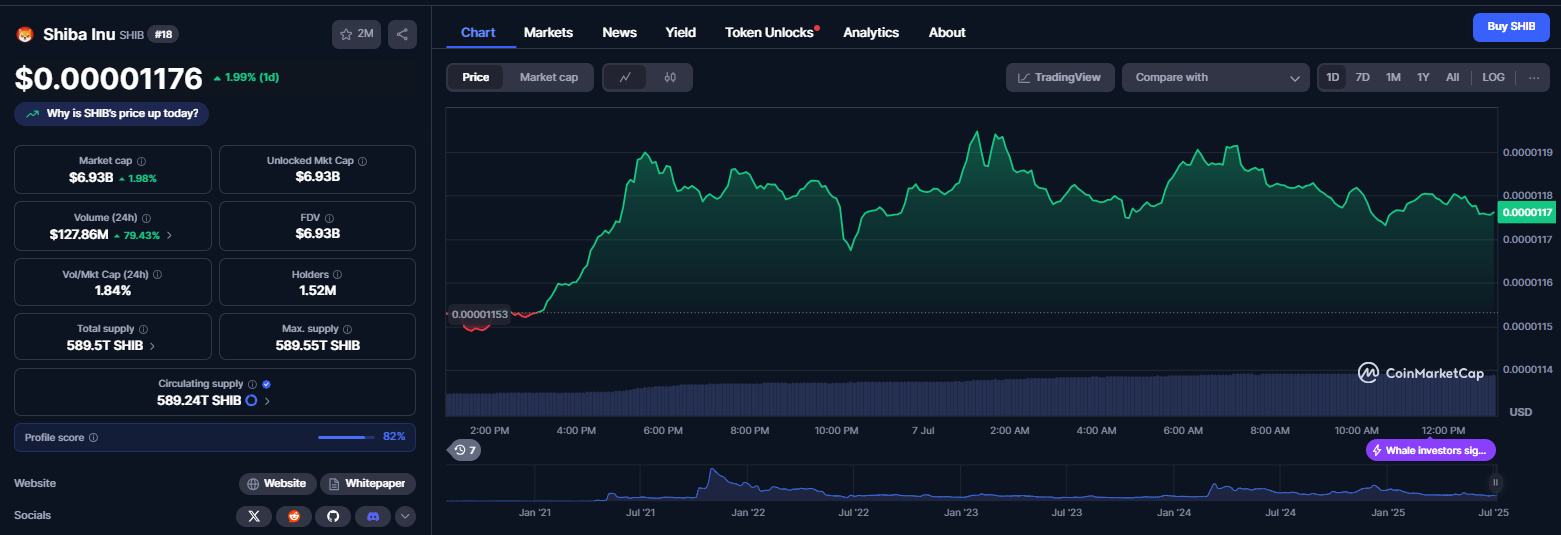Open the Chart tab
Viewport: 1561px width, 535px height.
coord(478,32)
